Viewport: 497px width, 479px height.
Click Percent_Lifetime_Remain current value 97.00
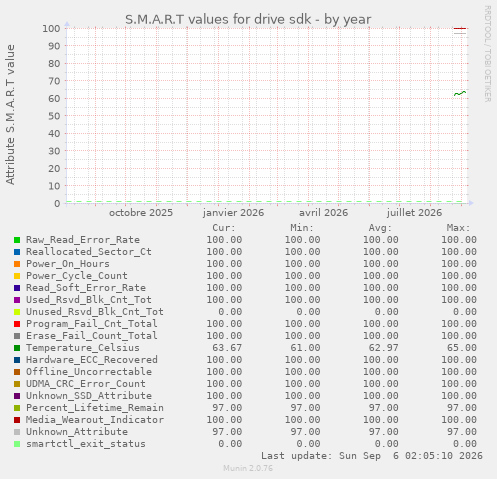coord(227,408)
